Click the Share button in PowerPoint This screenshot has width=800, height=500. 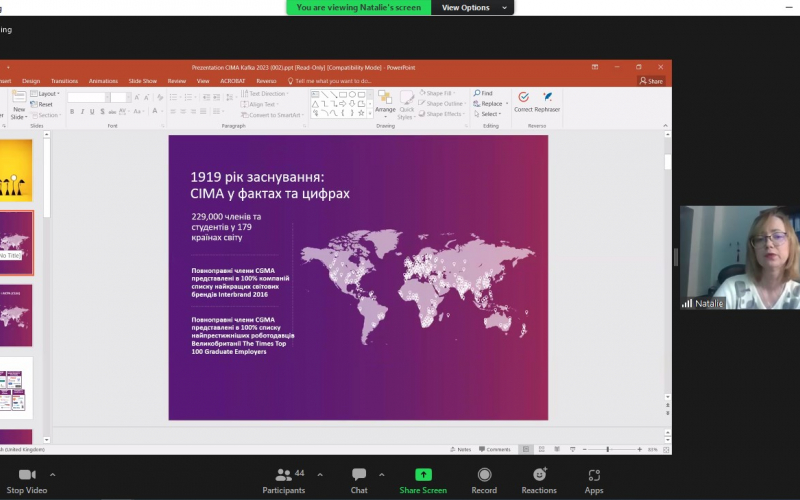pyautogui.click(x=651, y=81)
